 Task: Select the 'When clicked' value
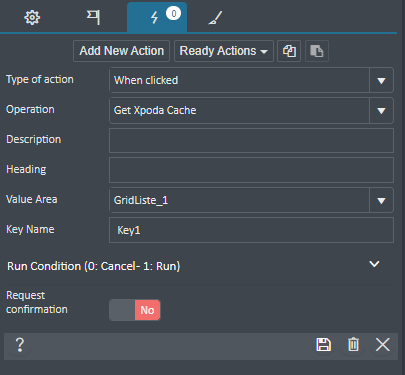146,80
